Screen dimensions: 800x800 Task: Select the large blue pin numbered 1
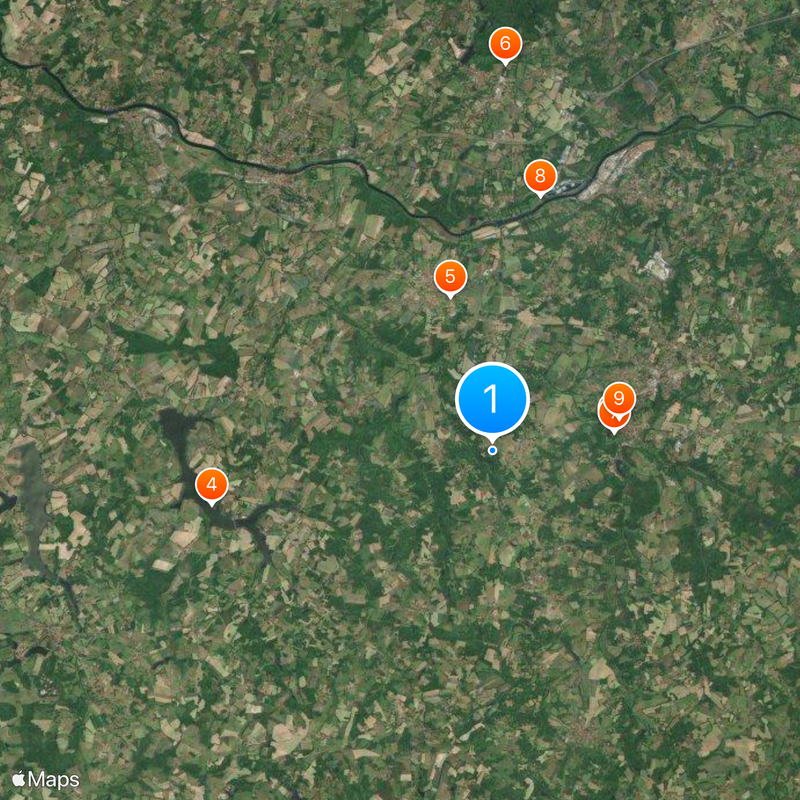tap(492, 399)
